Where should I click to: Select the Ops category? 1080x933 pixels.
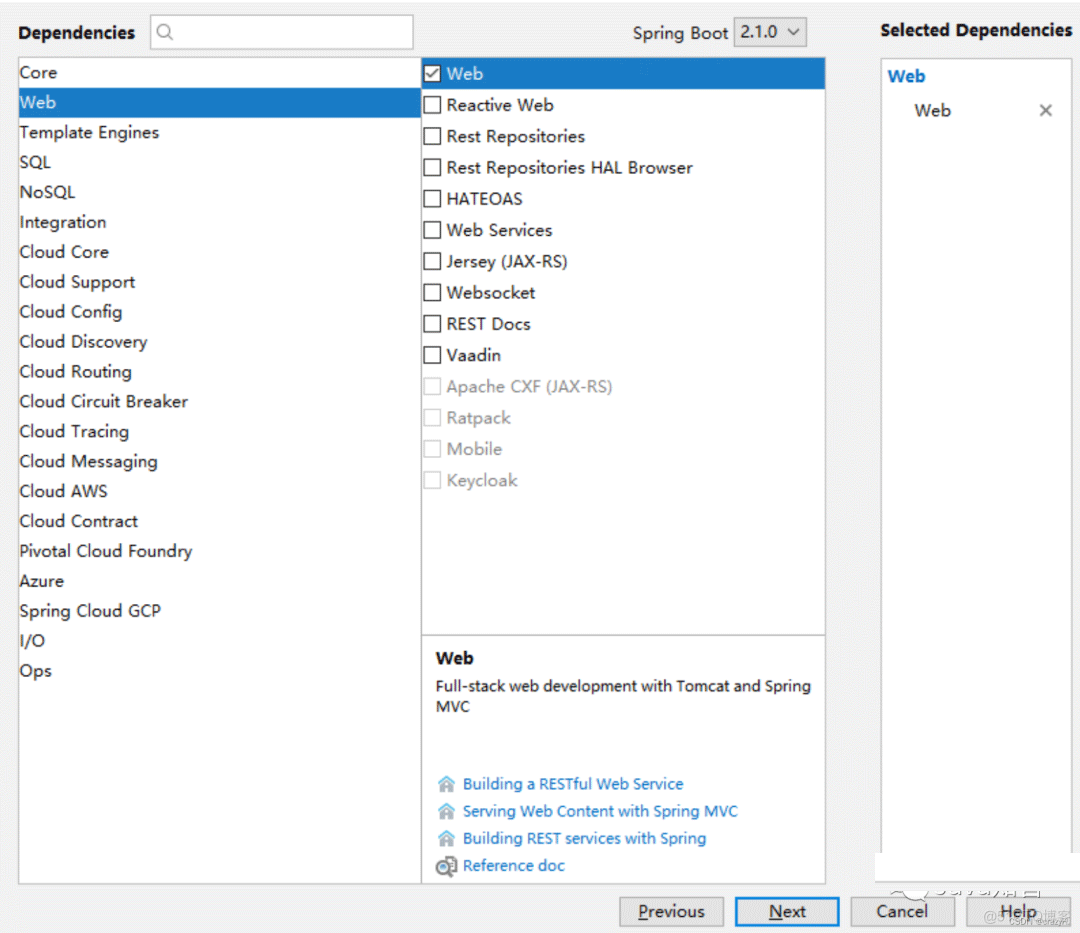click(x=219, y=671)
